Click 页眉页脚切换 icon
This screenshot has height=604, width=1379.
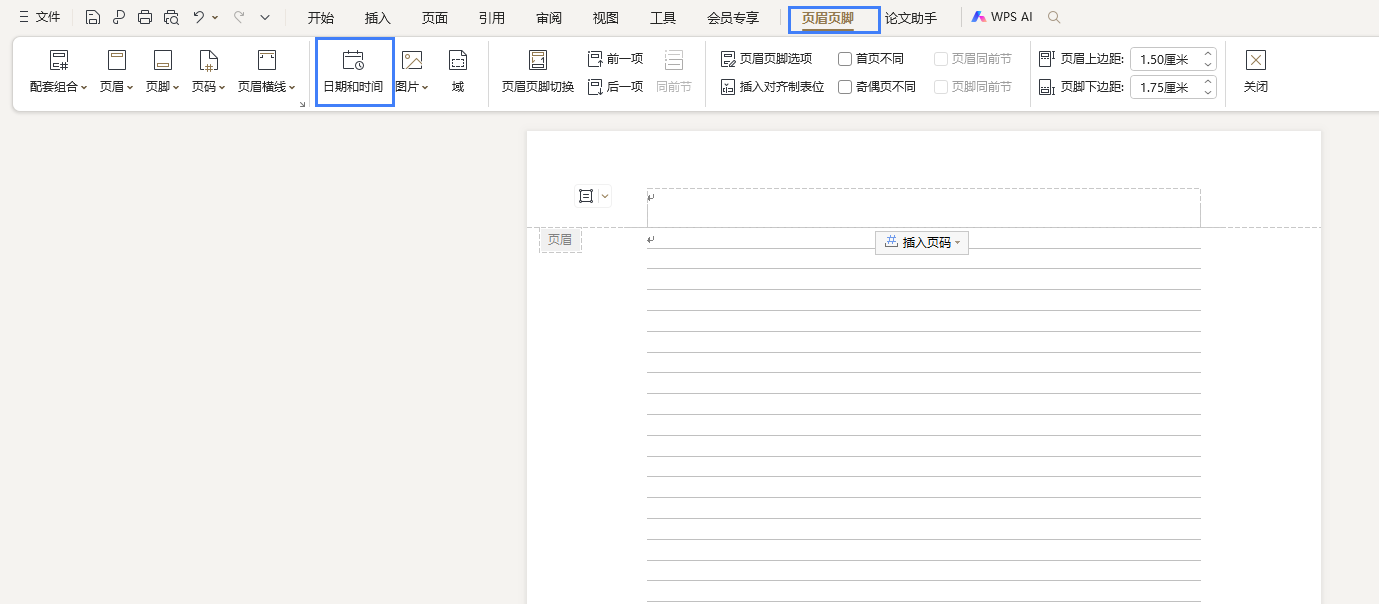click(x=538, y=72)
